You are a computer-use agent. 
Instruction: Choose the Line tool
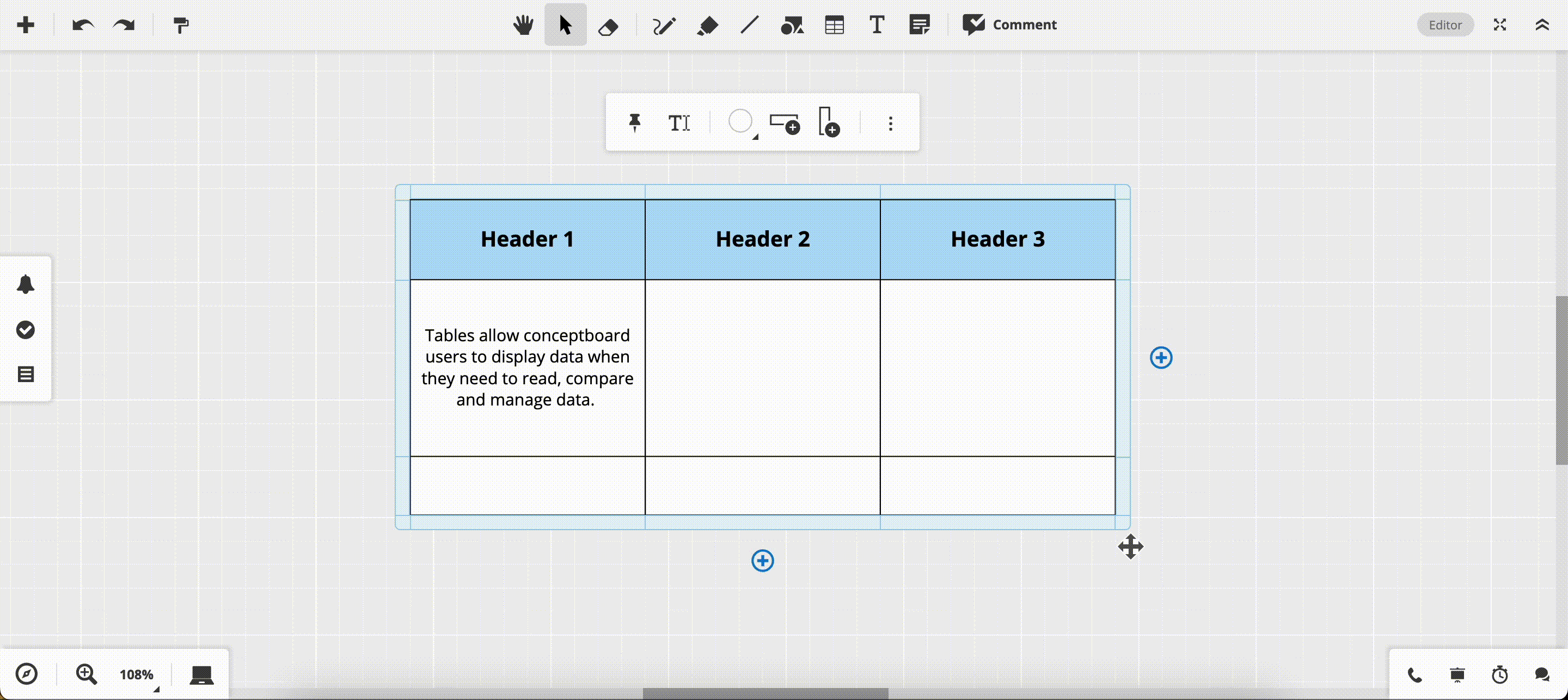click(x=749, y=25)
